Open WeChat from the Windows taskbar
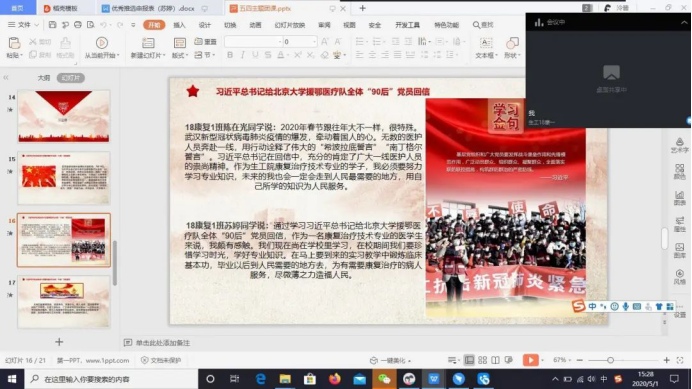Image resolution: width=692 pixels, height=389 pixels. coord(384,379)
